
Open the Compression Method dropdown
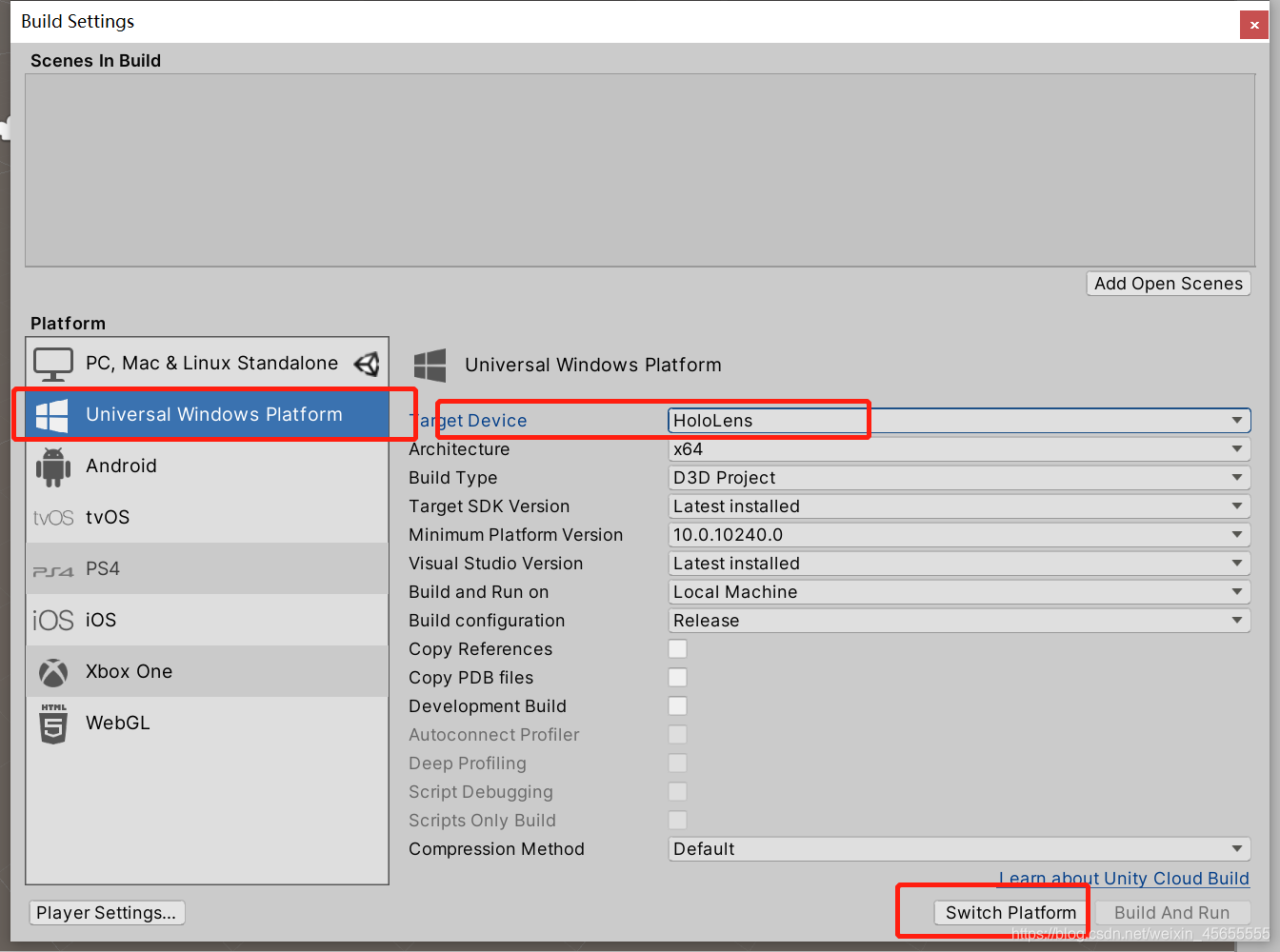959,849
